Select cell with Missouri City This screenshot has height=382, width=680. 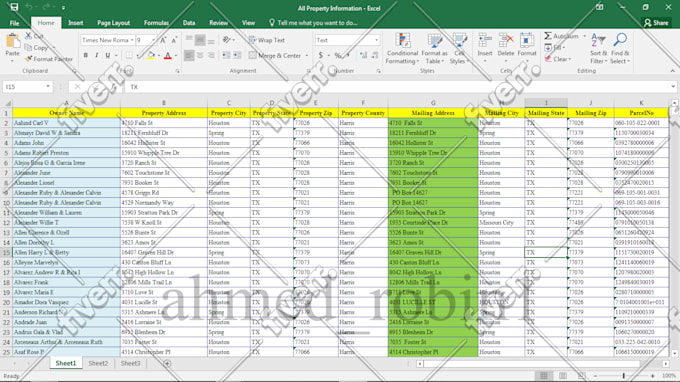(x=501, y=222)
